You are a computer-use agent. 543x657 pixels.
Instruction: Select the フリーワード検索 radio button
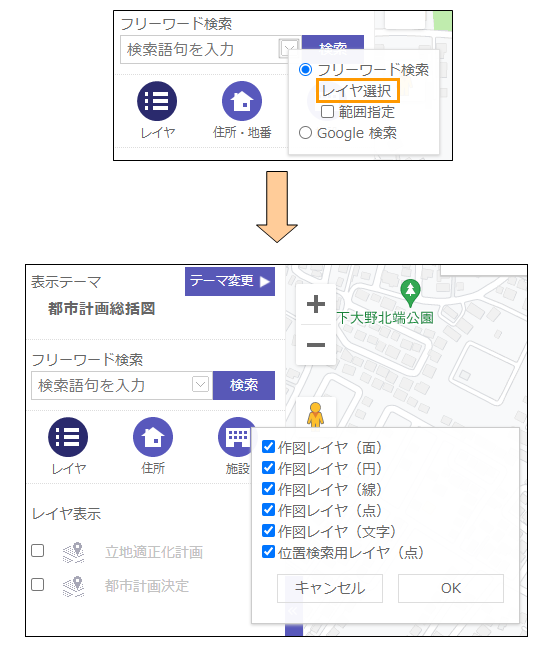(305, 70)
